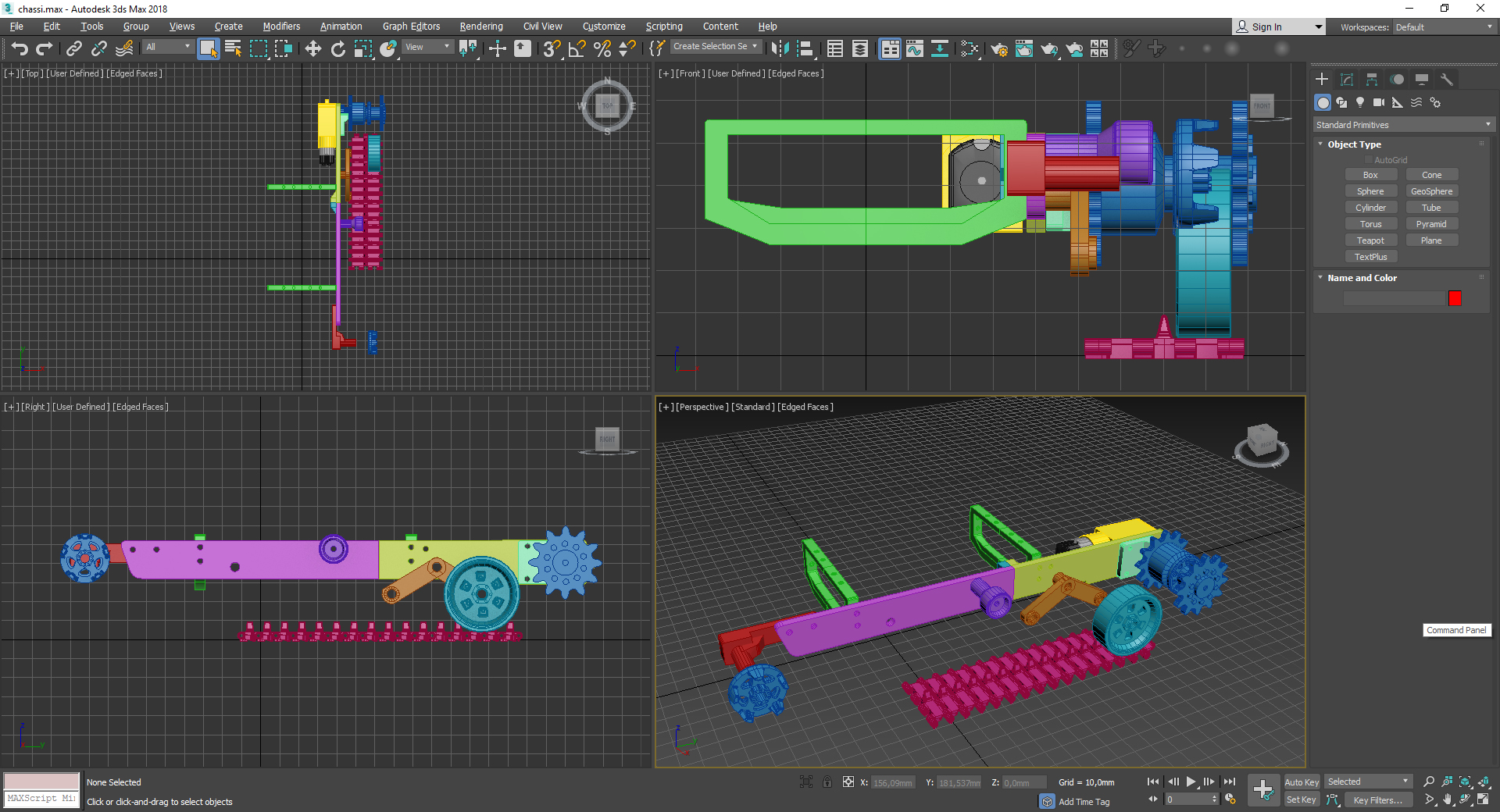Screen dimensions: 1500x812
Task: Click the Mirror tool icon
Action: coord(779,48)
